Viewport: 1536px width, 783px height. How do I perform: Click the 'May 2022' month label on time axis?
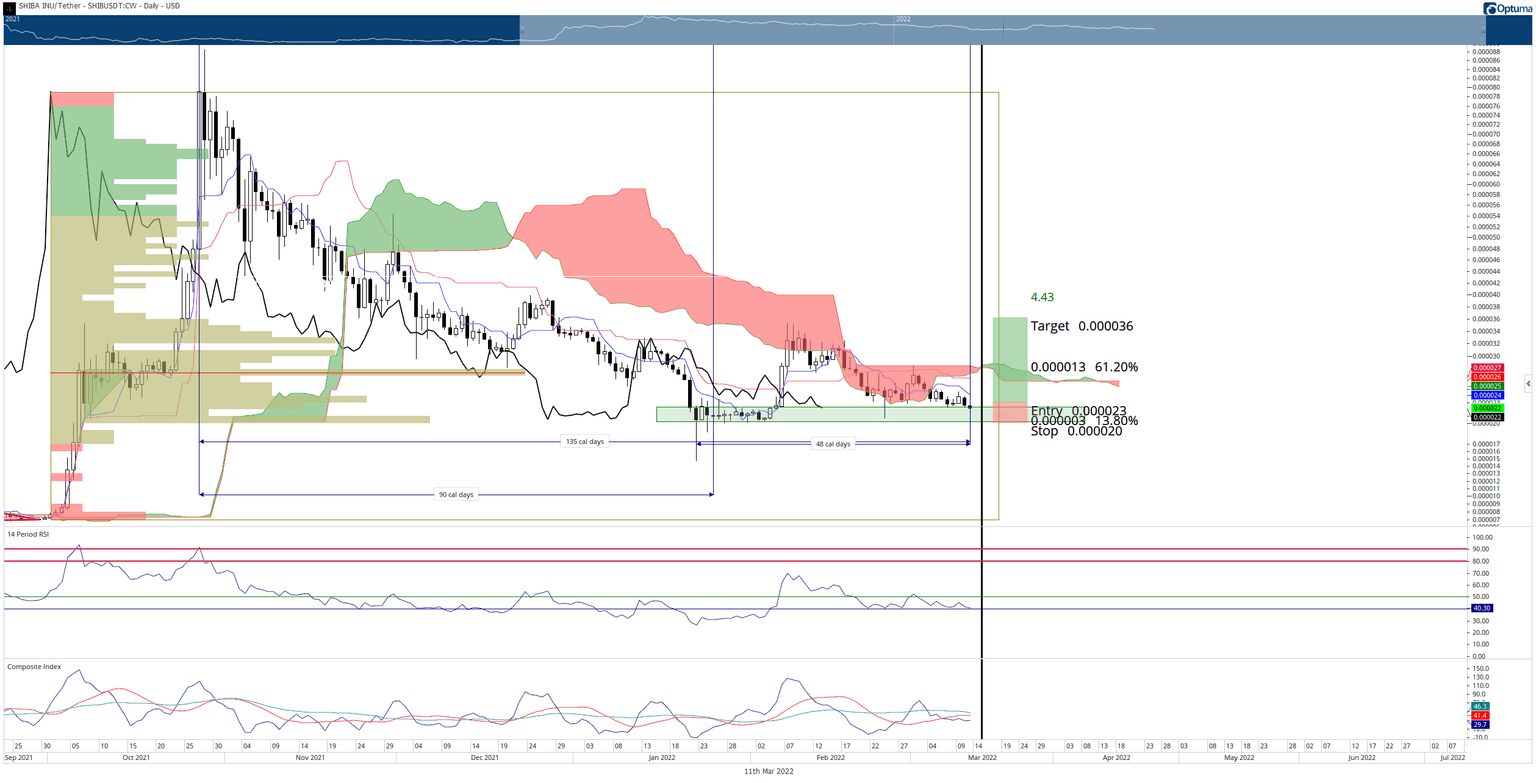(x=1238, y=758)
